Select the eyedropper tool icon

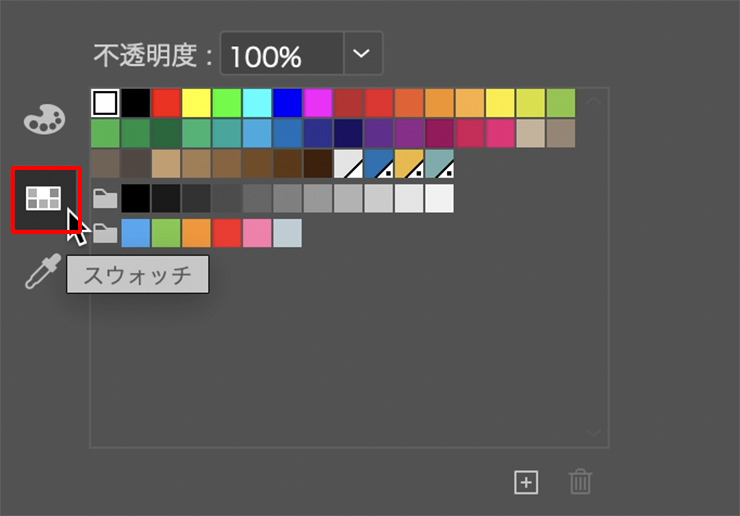[43, 271]
